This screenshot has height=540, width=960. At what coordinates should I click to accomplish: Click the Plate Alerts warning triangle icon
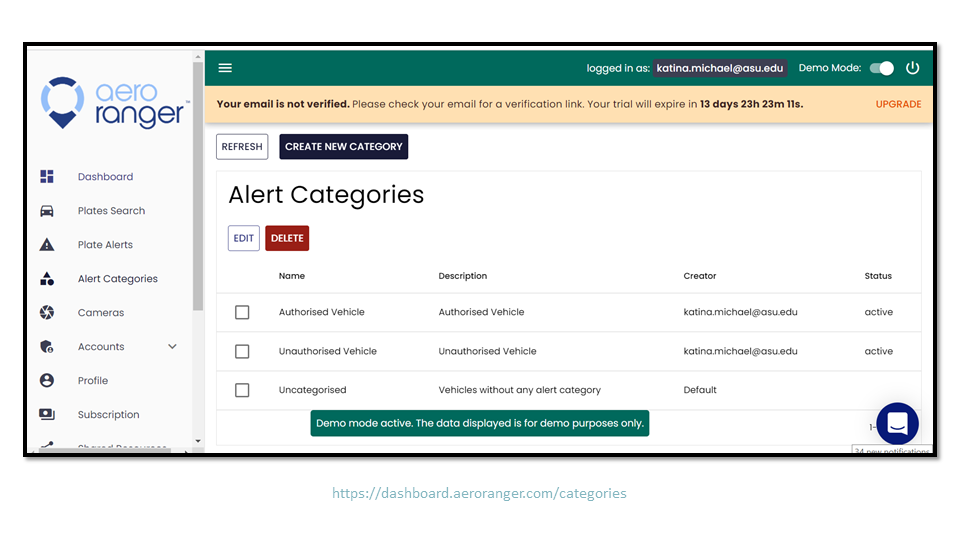(x=47, y=245)
